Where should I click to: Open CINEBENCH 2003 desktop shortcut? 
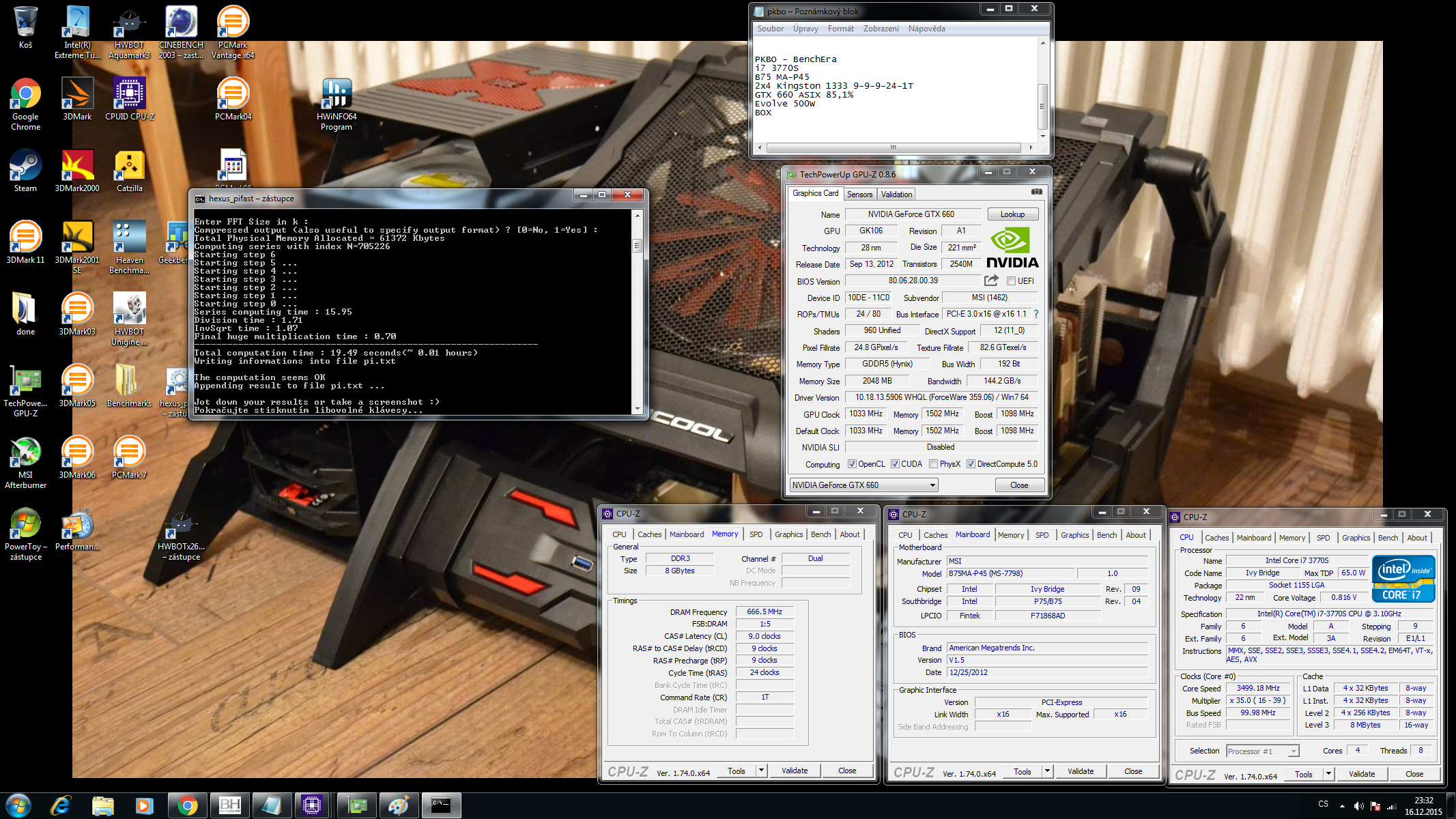click(181, 32)
